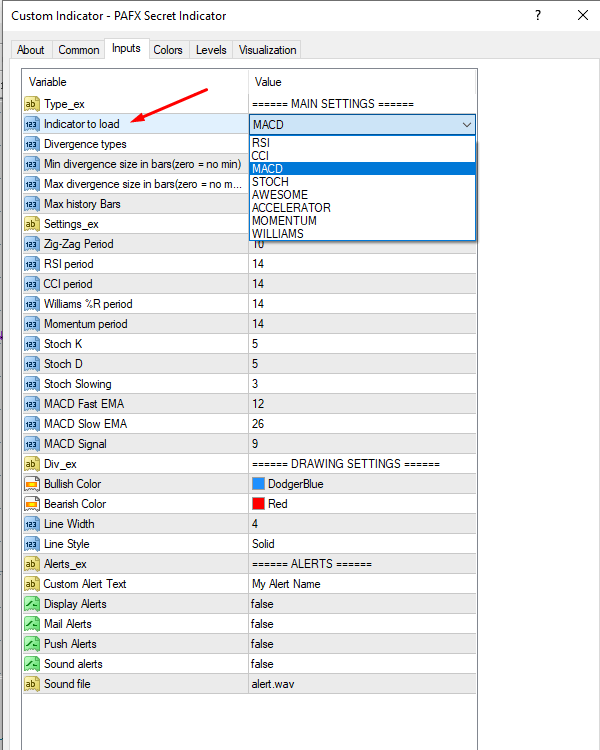Click the Indicator to load variable icon

click(x=32, y=124)
